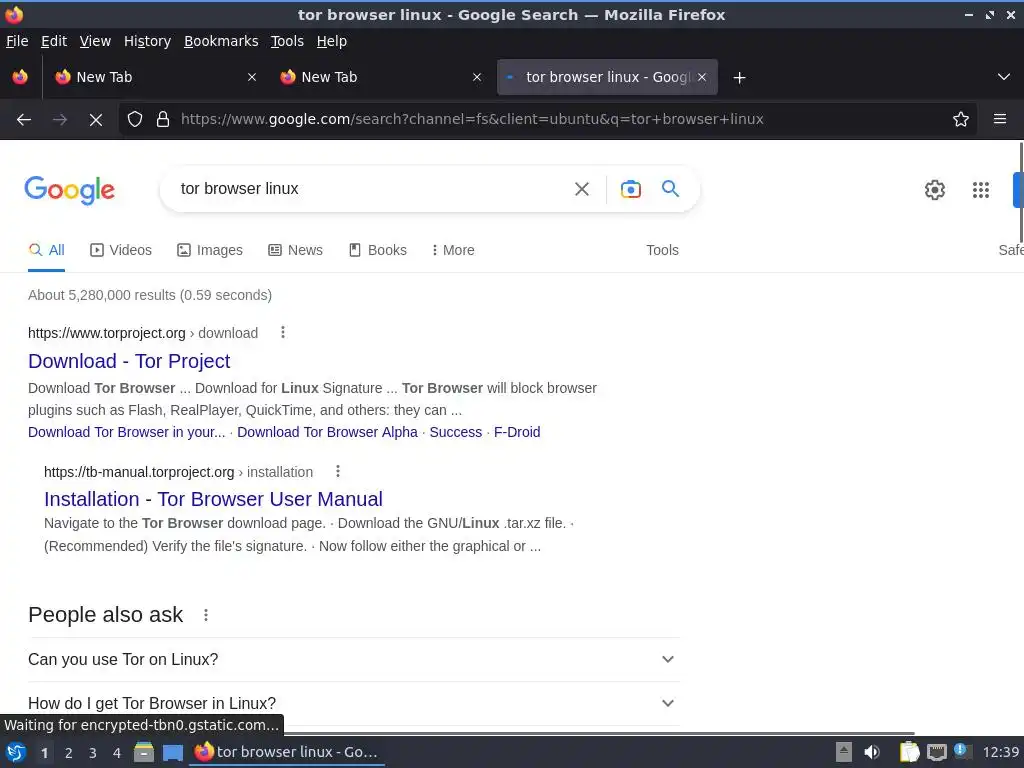
Task: Open options for tb-manual installation result
Action: [338, 472]
